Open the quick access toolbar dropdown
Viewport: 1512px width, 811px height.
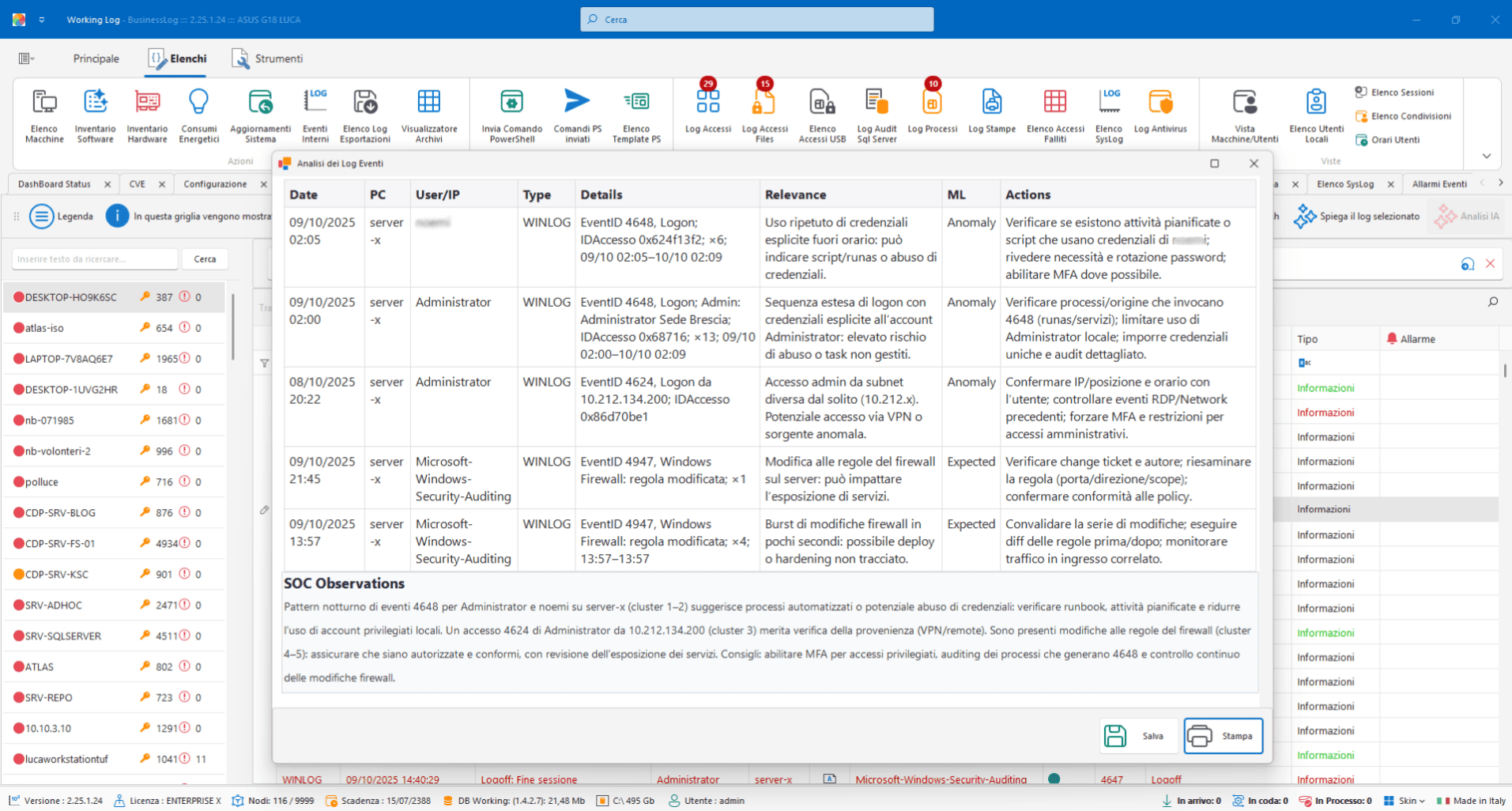click(42, 20)
